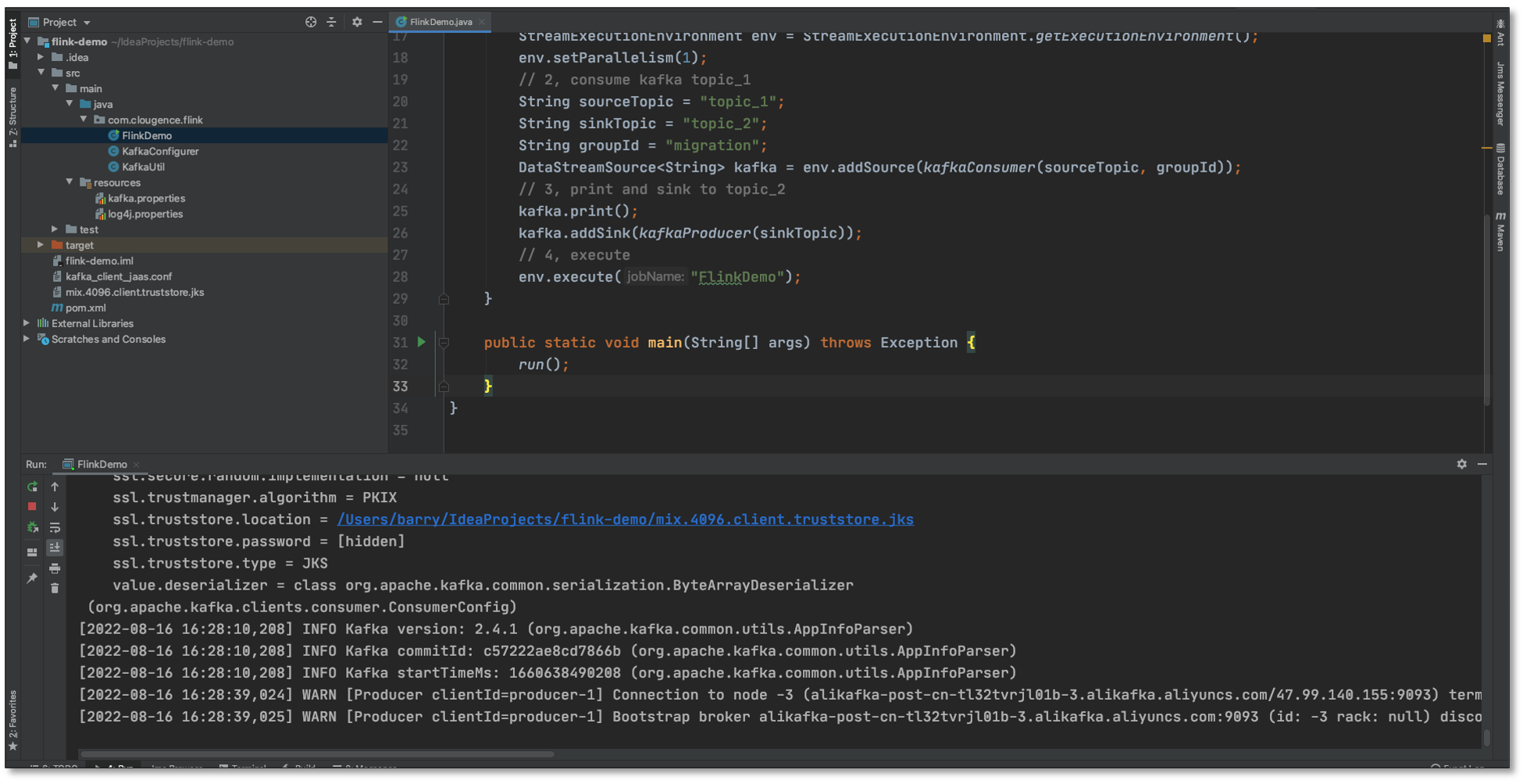Collapse all in Project panel toolbar

331,22
